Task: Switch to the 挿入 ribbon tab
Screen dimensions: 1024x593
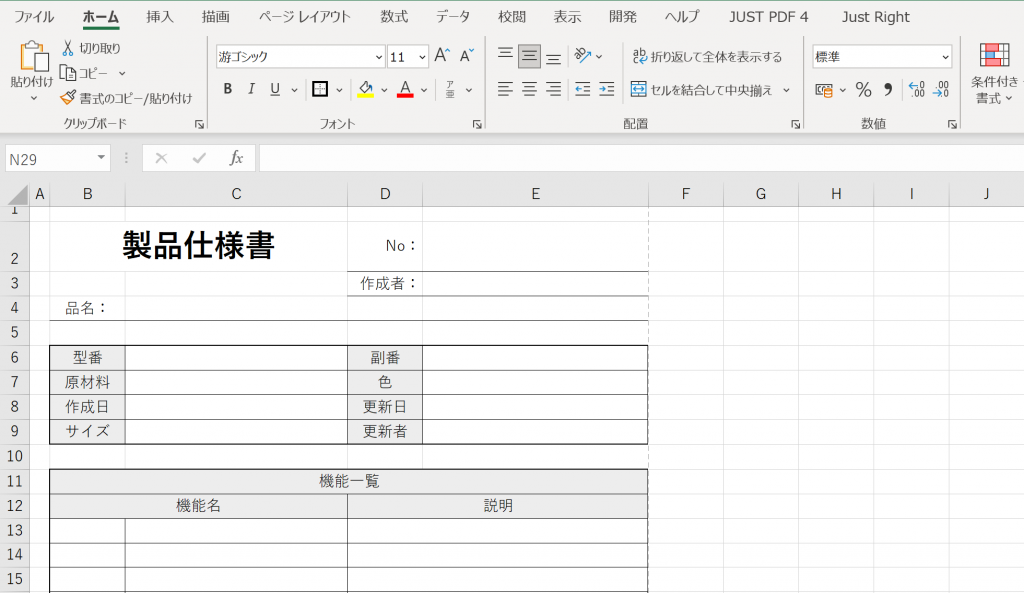Action: [x=160, y=17]
